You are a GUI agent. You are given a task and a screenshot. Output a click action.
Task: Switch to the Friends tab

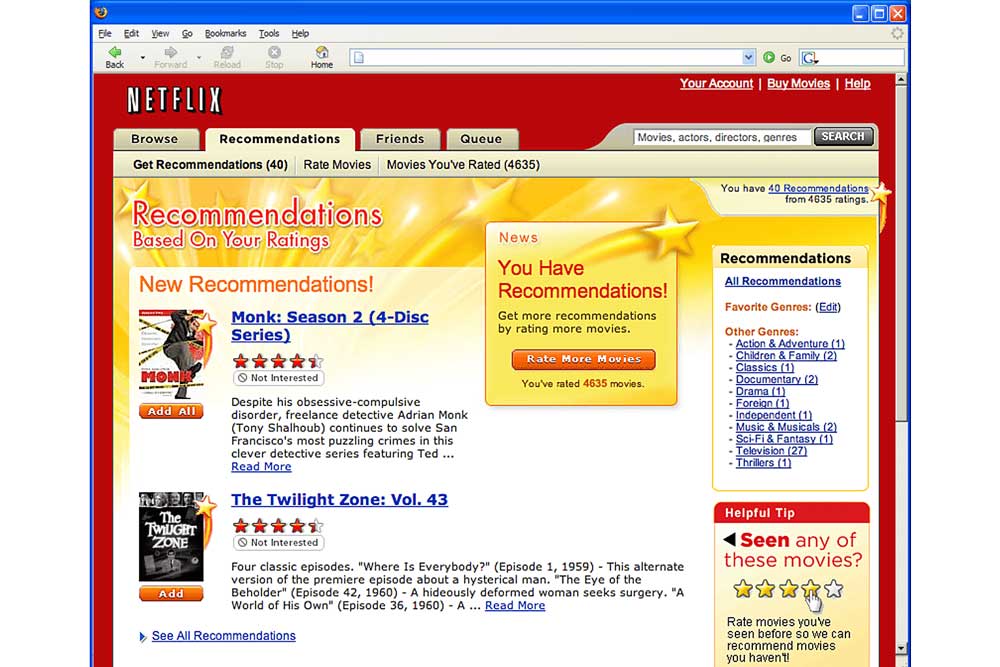click(400, 139)
